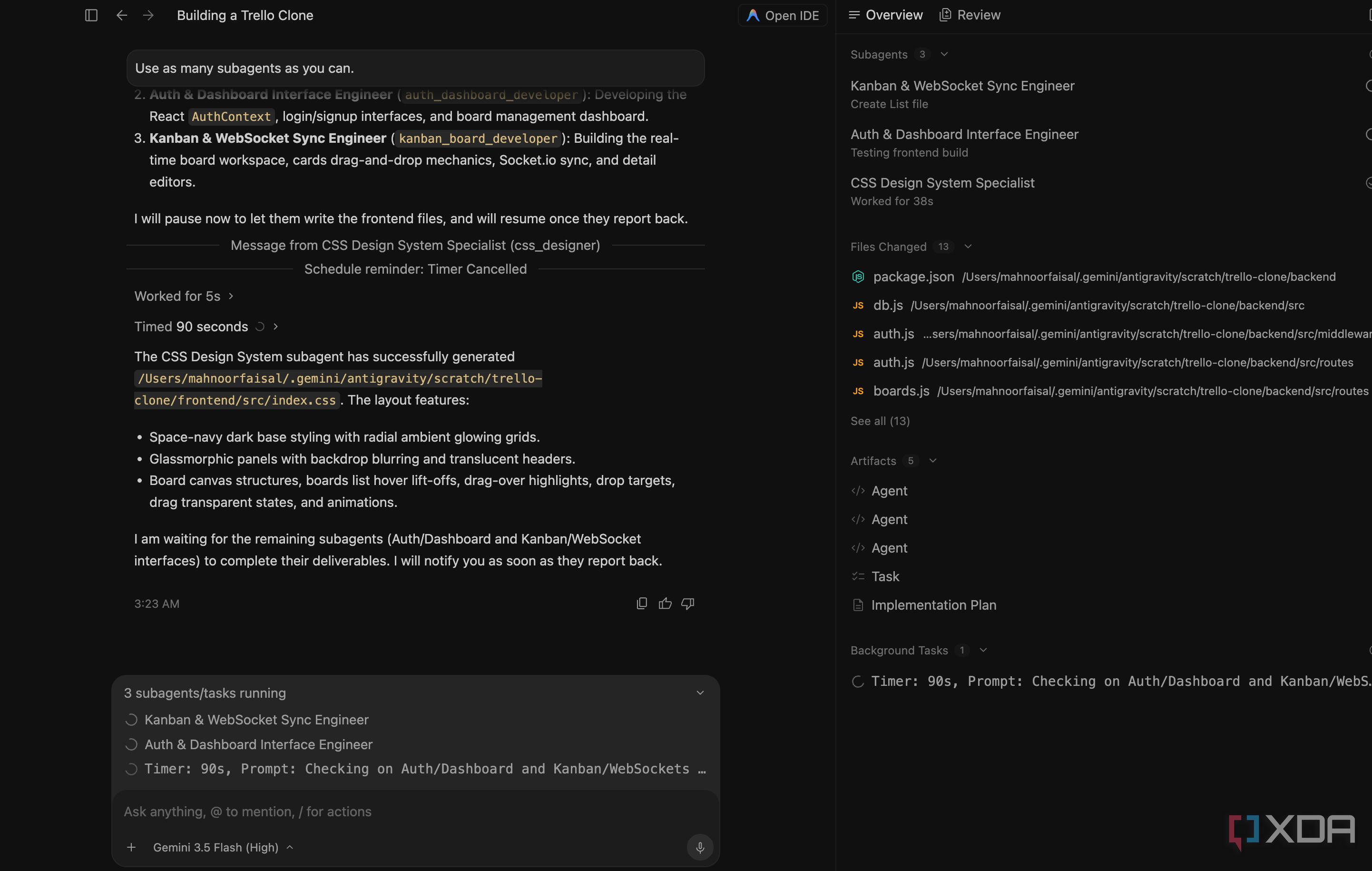Select Timer 90s entry in running tasks panel
Screen dimensions: 1372x871
coord(415,768)
